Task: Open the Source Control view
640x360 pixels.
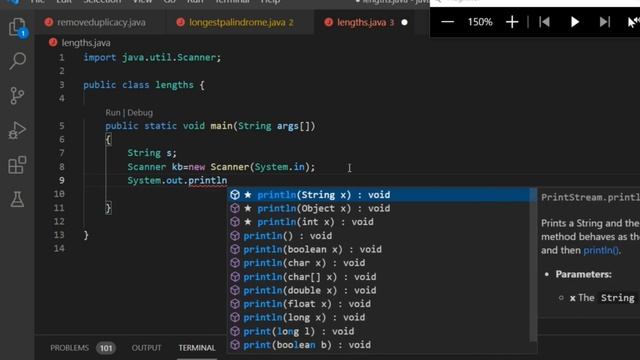Action: pos(17,96)
